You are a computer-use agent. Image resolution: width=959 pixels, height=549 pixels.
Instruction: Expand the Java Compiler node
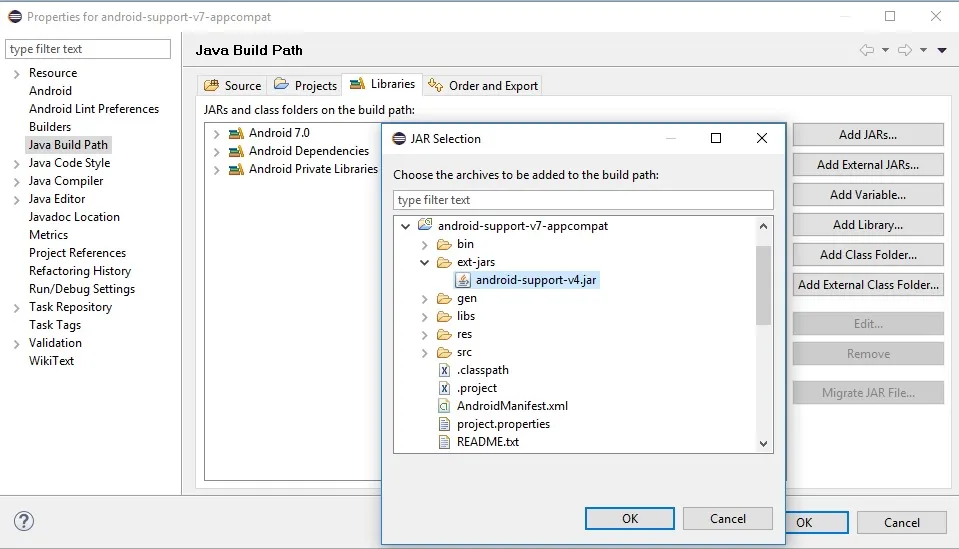(17, 182)
